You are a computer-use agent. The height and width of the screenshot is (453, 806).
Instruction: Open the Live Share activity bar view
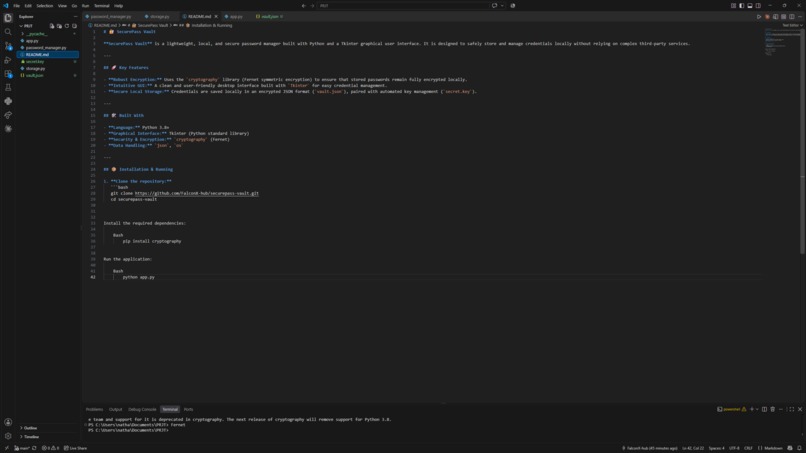coord(8,115)
